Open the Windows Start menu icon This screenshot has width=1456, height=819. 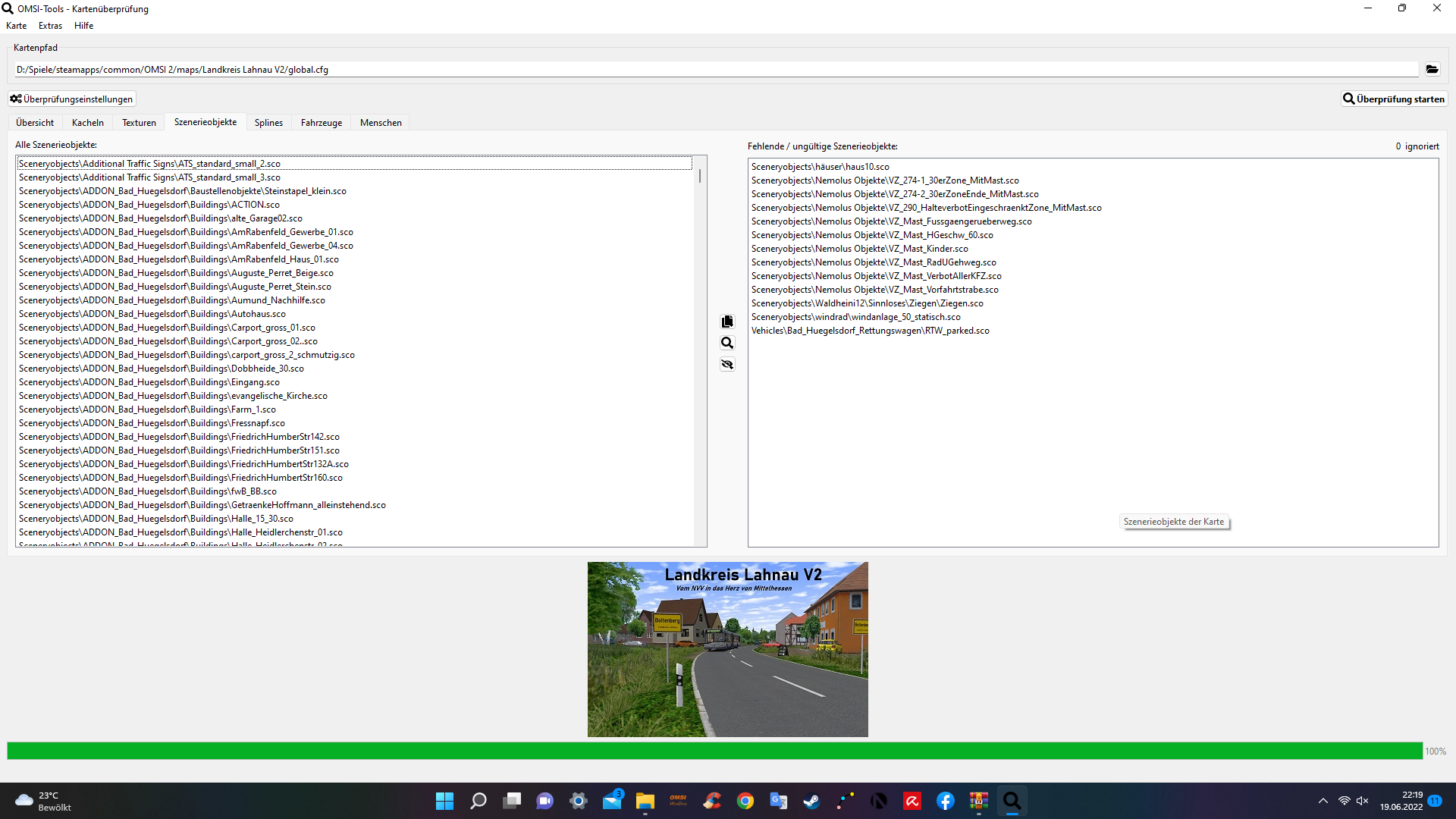[444, 801]
